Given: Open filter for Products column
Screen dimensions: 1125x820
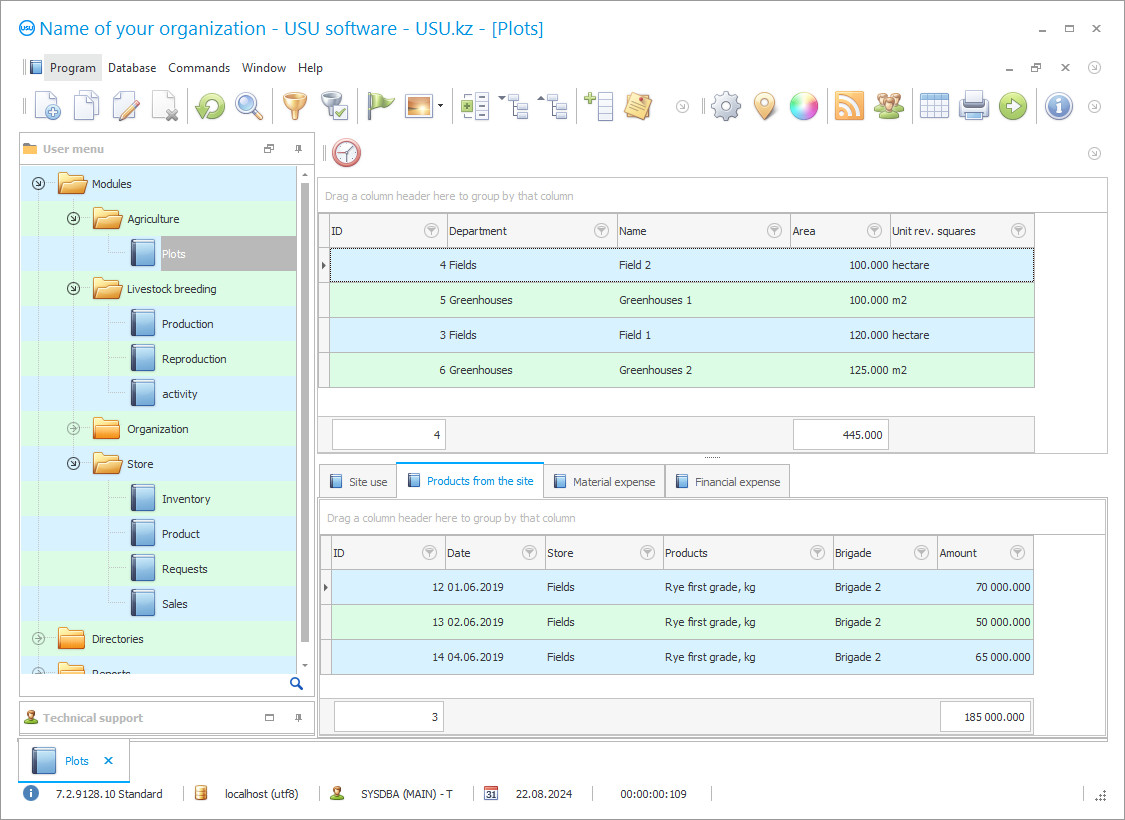Looking at the screenshot, I should coord(817,552).
